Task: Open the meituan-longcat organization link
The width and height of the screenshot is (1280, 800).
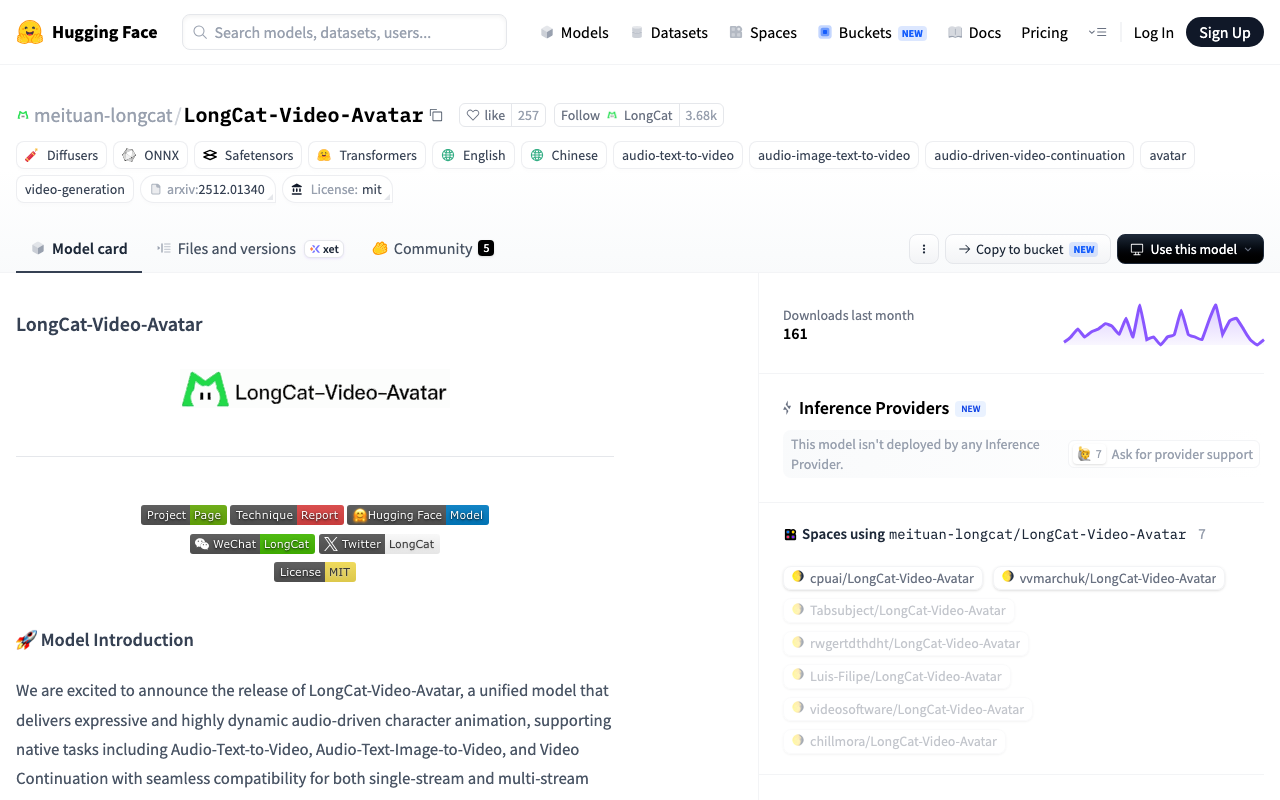Action: pyautogui.click(x=103, y=115)
